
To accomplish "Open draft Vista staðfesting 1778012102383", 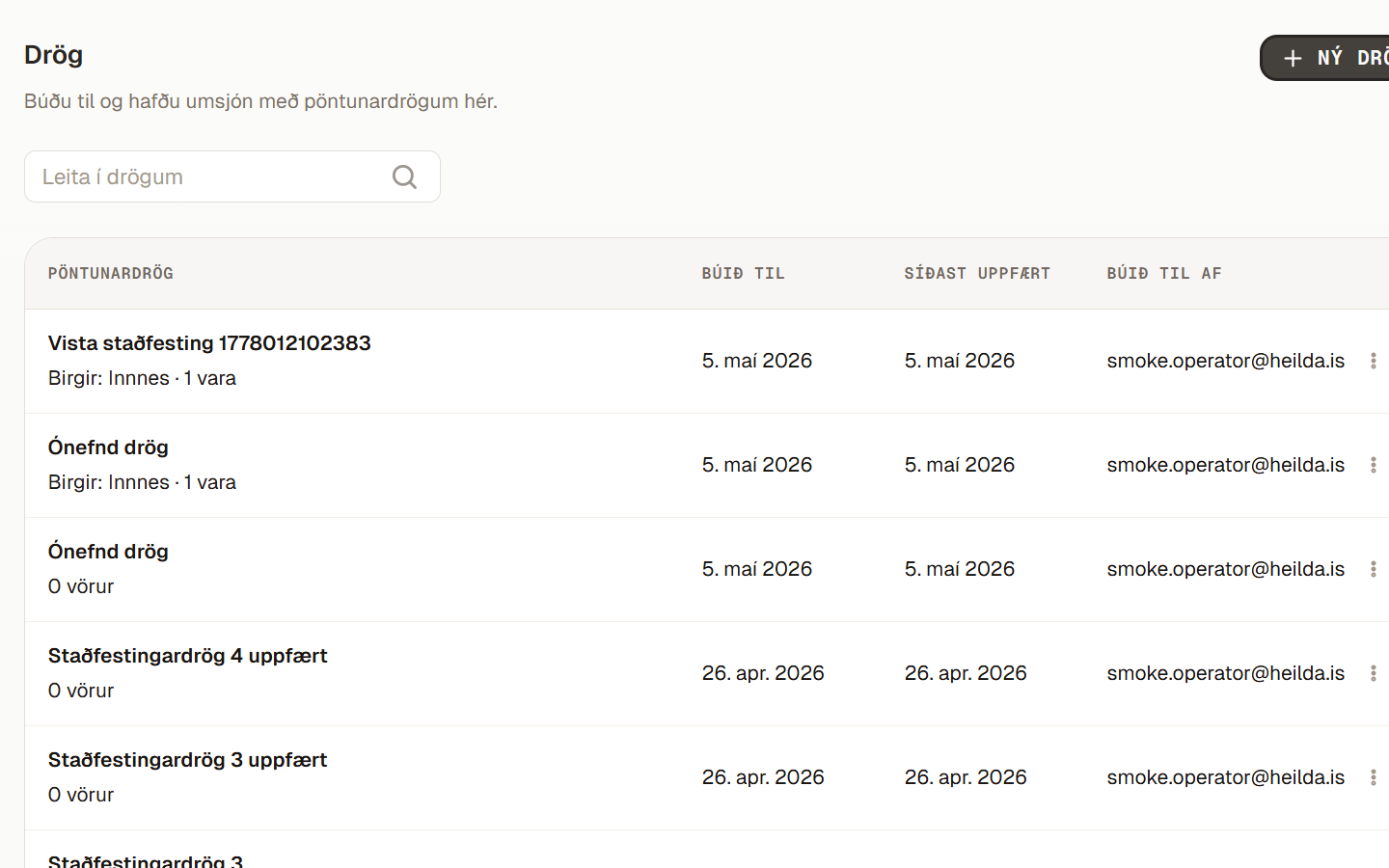I will (209, 343).
